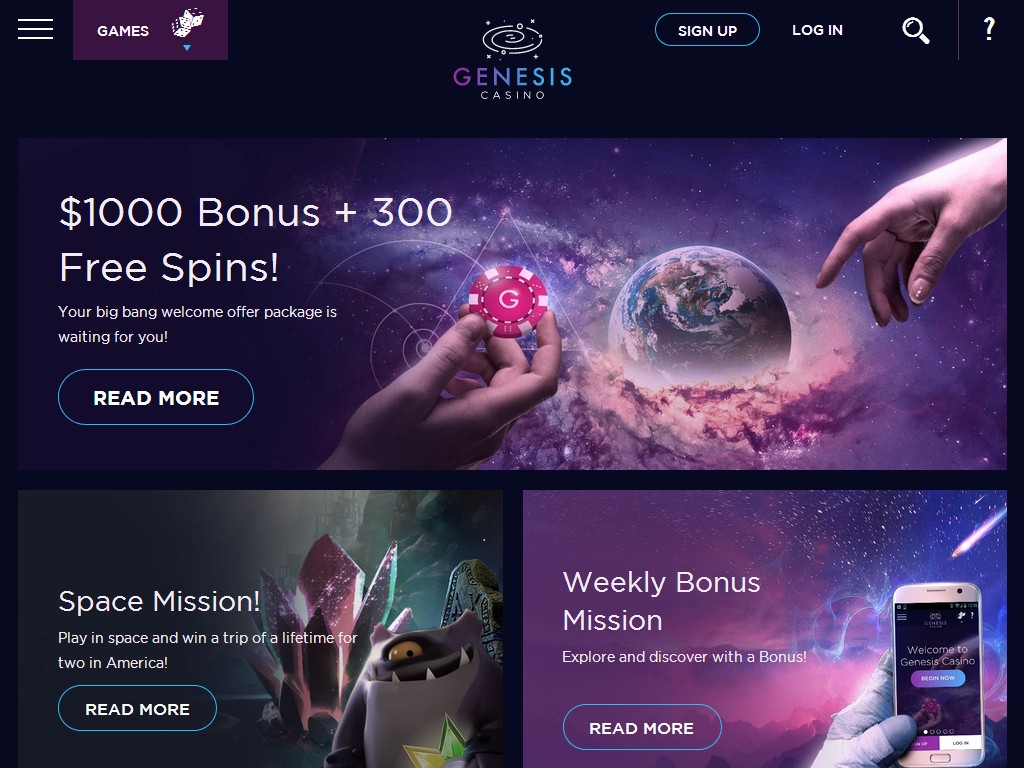Image resolution: width=1024 pixels, height=768 pixels.
Task: Click the Sign Up button
Action: click(x=707, y=30)
